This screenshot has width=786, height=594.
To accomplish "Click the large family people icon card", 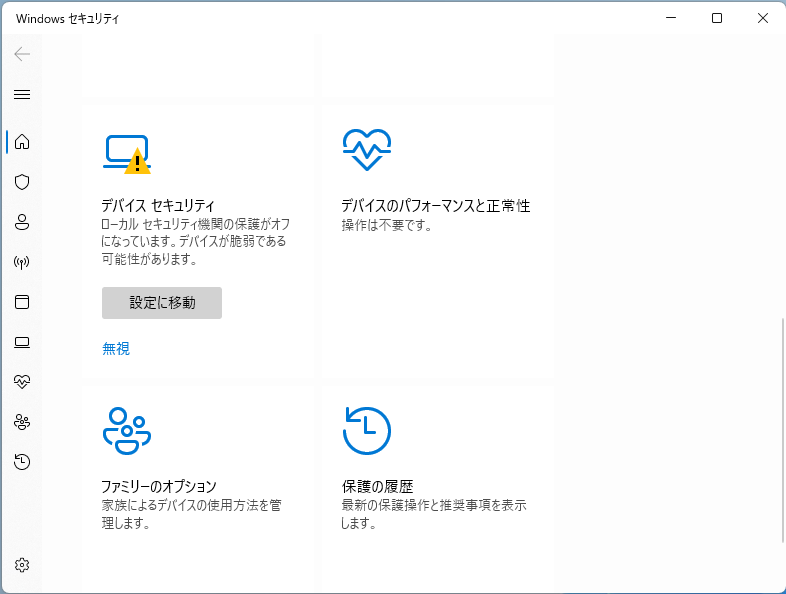I will coord(127,431).
